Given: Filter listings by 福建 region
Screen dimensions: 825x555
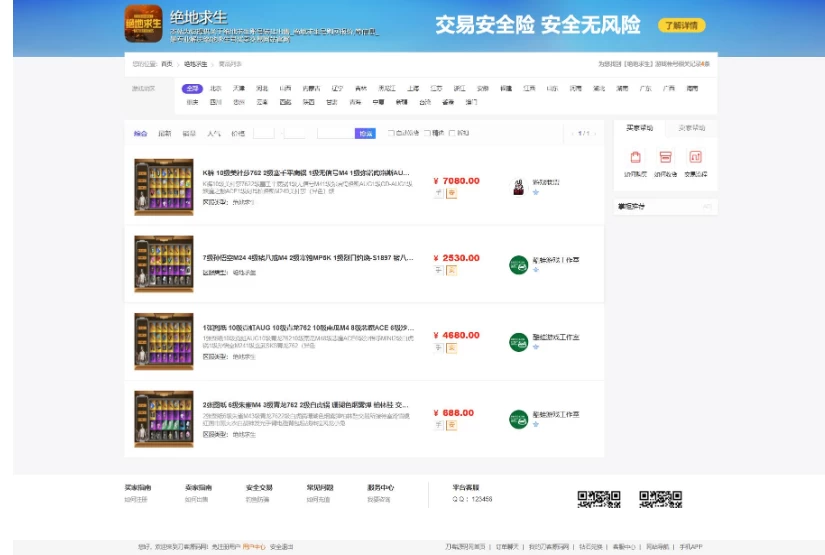Looking at the screenshot, I should (506, 88).
